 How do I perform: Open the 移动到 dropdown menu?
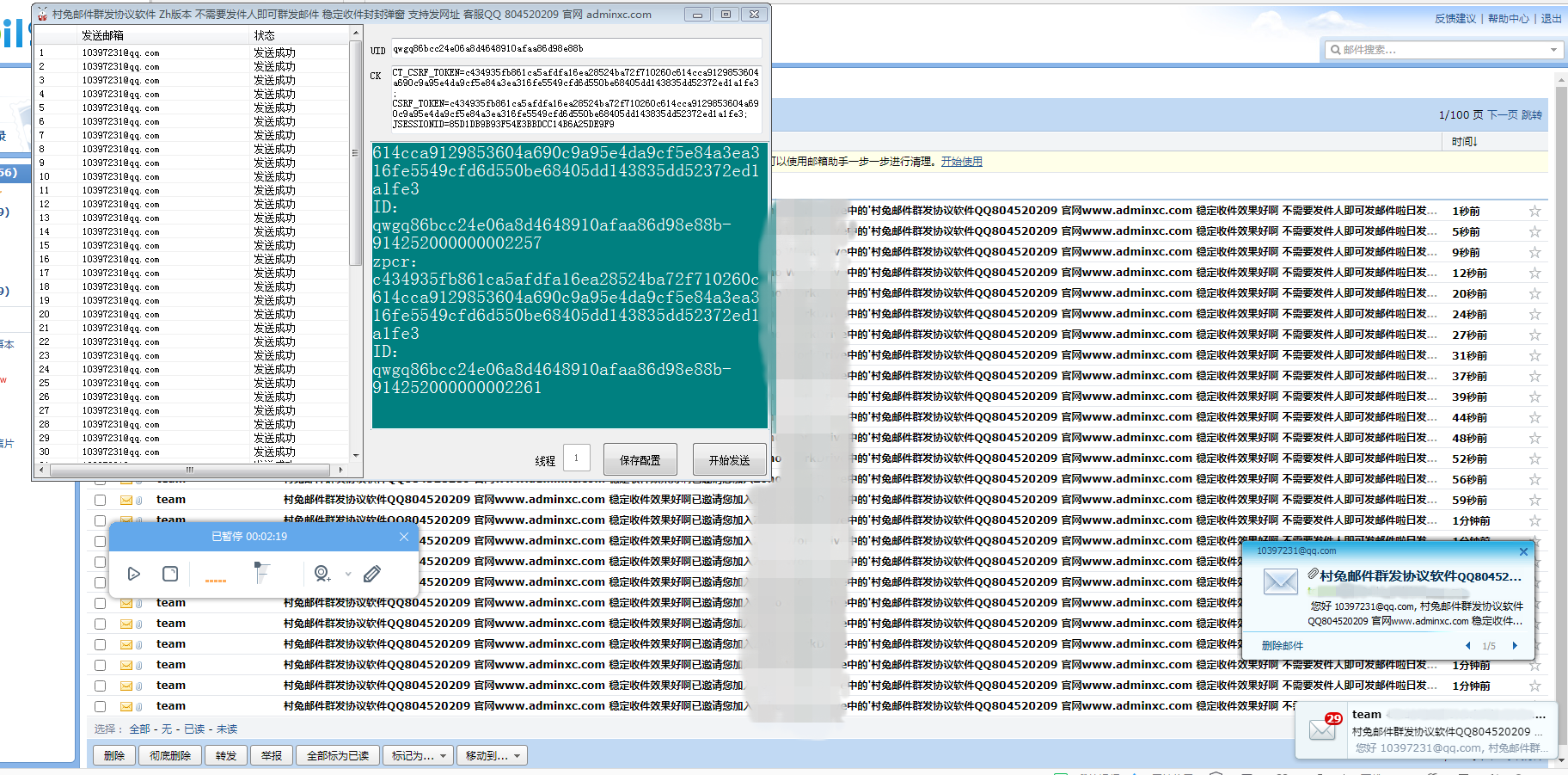[492, 755]
